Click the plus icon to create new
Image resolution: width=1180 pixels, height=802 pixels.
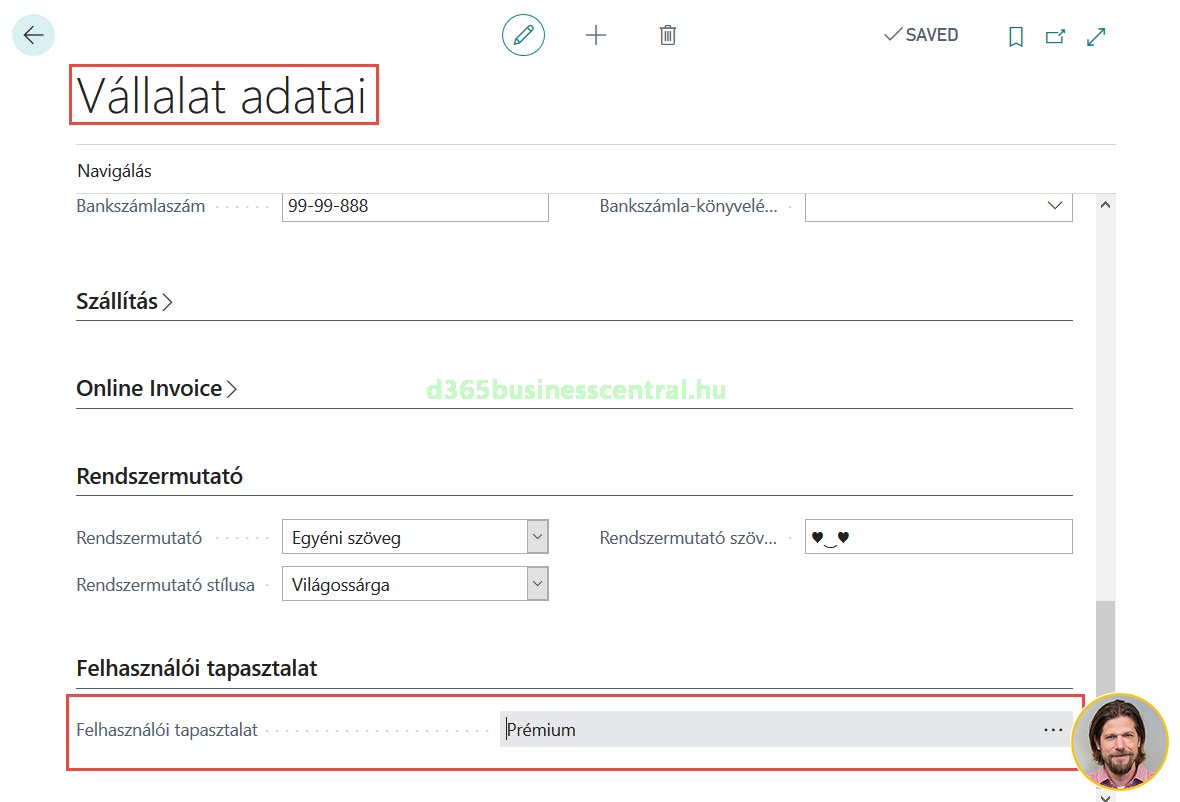pos(596,36)
